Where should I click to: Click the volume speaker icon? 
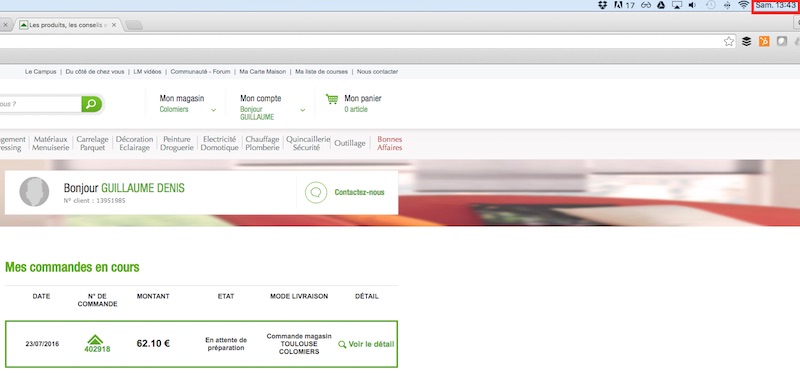coord(692,5)
